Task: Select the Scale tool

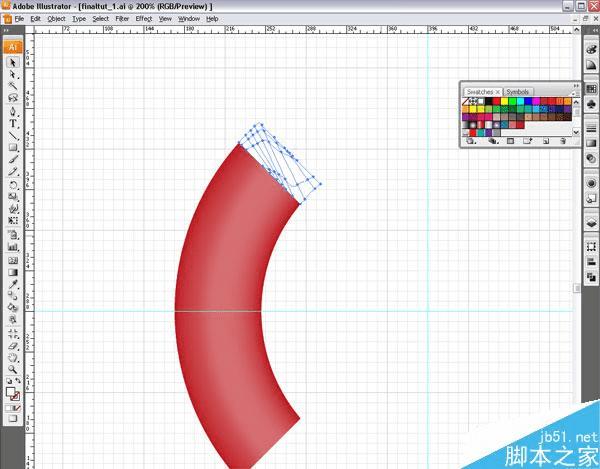Action: click(x=13, y=197)
